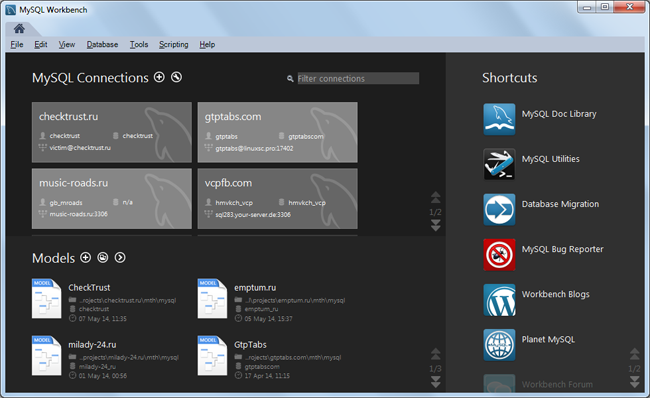Go to previous models page
The height and width of the screenshot is (398, 650).
pos(435,354)
